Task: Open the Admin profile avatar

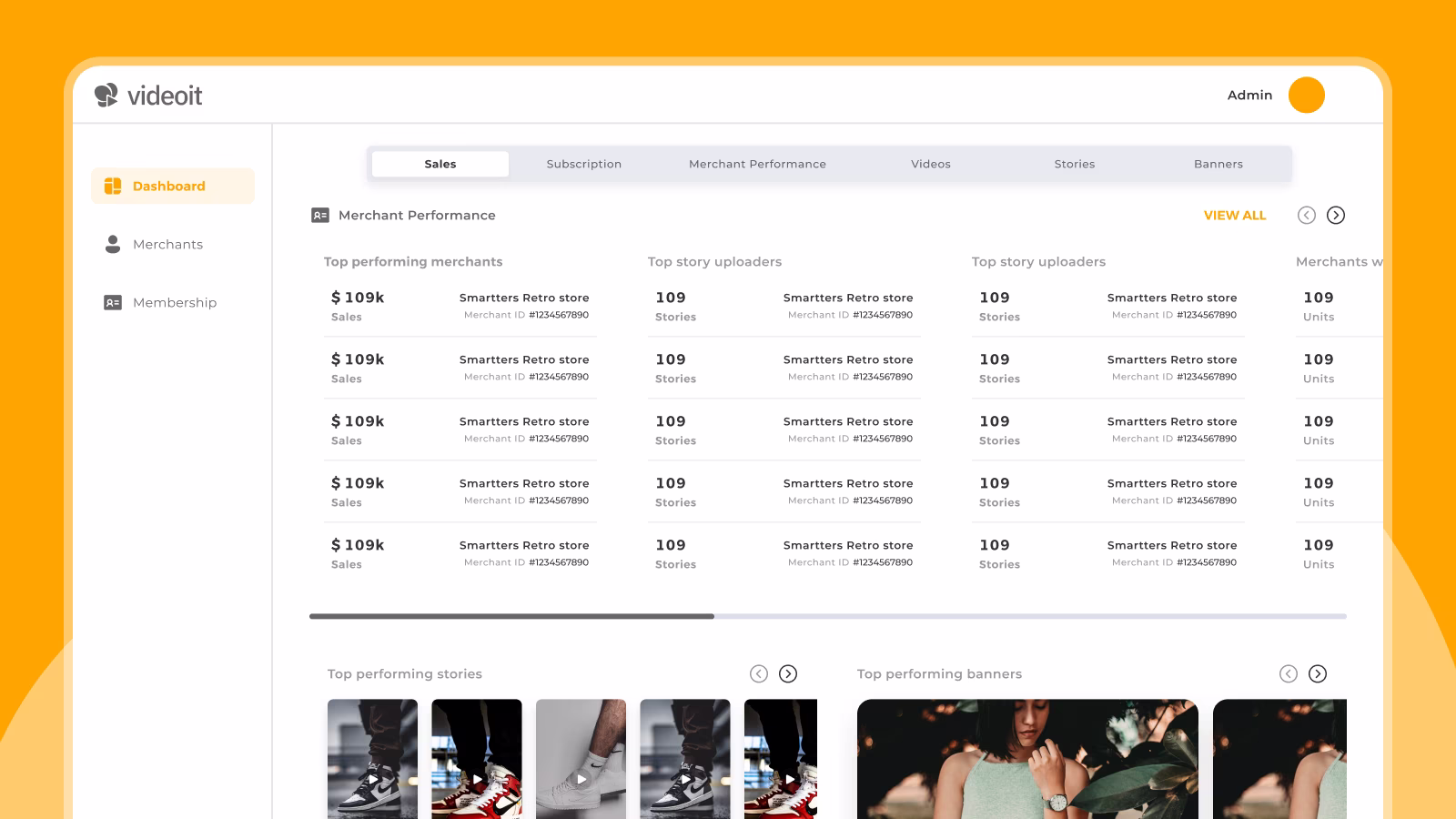Action: [x=1306, y=95]
